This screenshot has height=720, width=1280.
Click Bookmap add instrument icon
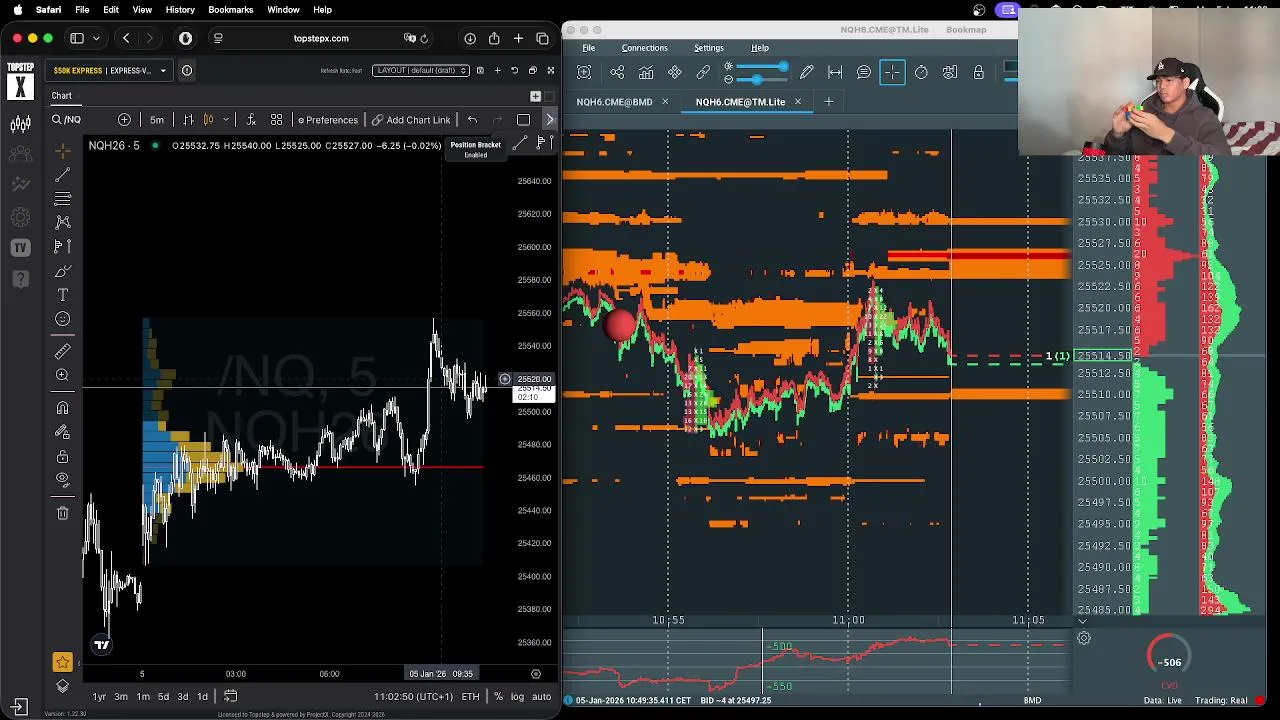pos(585,72)
